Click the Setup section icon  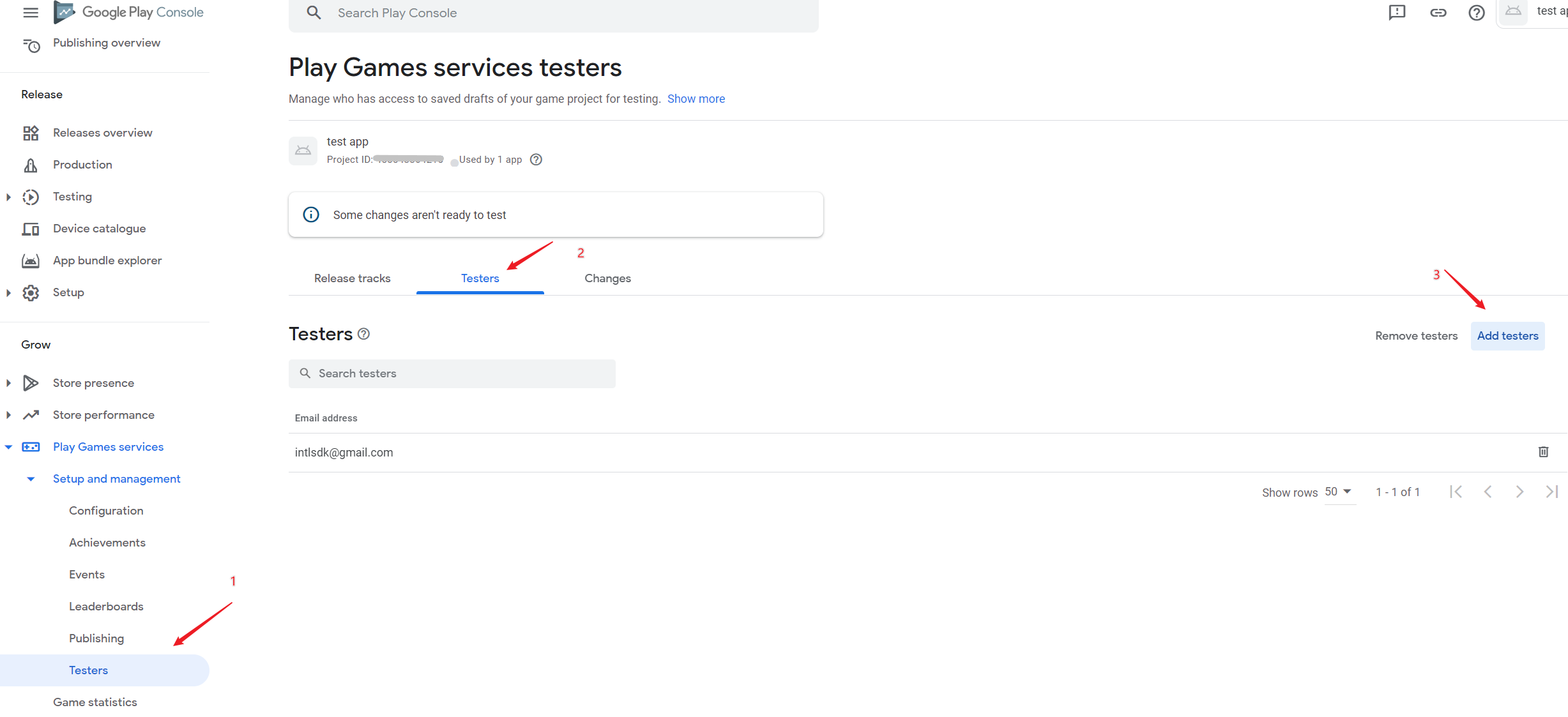pos(31,292)
